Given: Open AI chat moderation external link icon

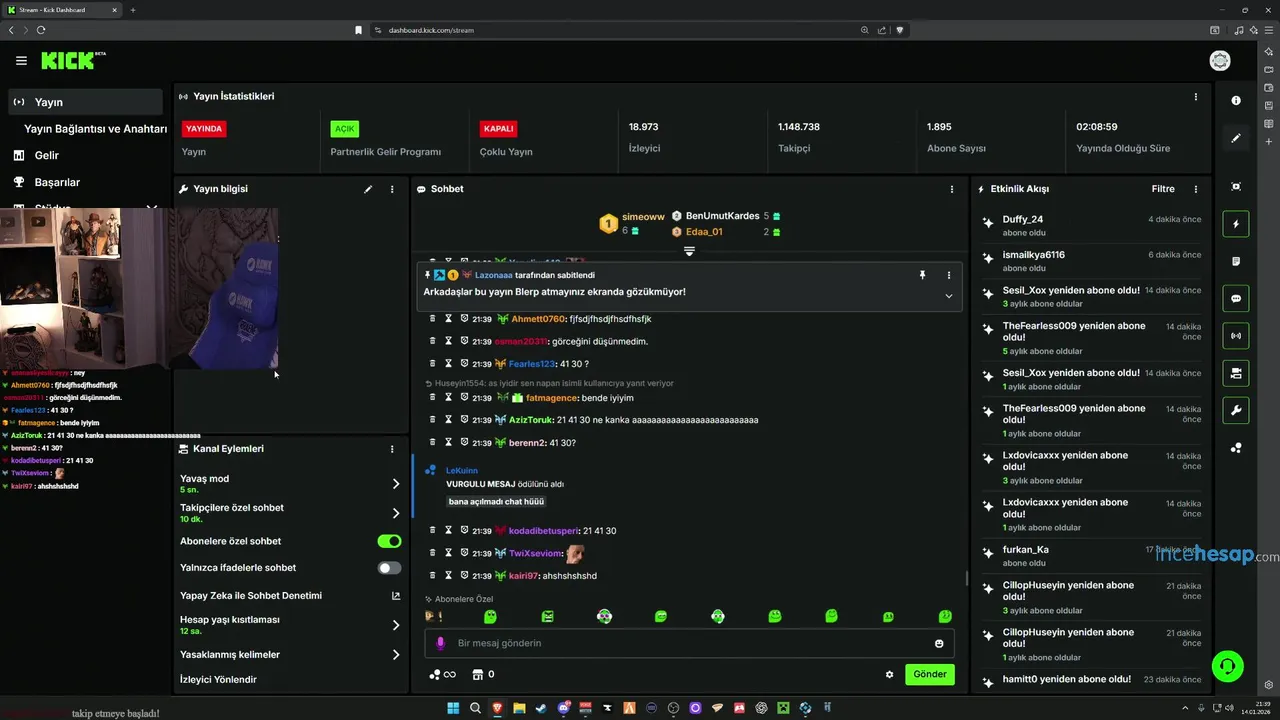Looking at the screenshot, I should pyautogui.click(x=396, y=595).
